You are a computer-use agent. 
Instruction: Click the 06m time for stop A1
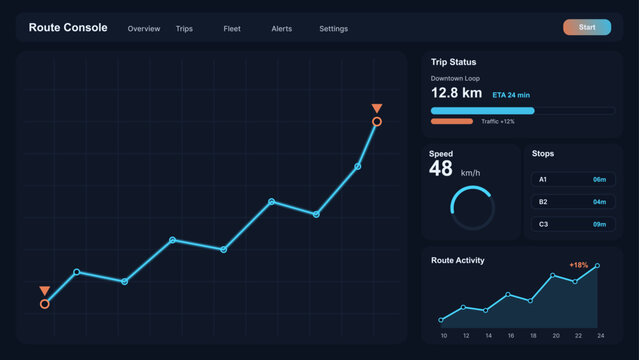599,180
